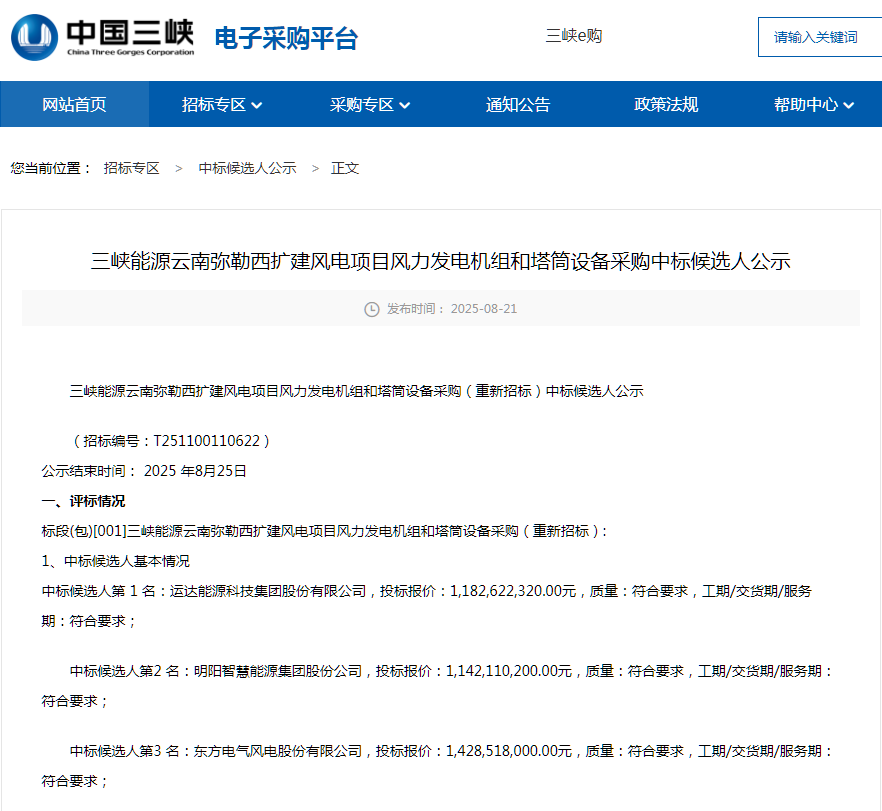This screenshot has height=811, width=882.
Task: Click third candidate 东方电气风电股份有限公司
Action: [278, 751]
